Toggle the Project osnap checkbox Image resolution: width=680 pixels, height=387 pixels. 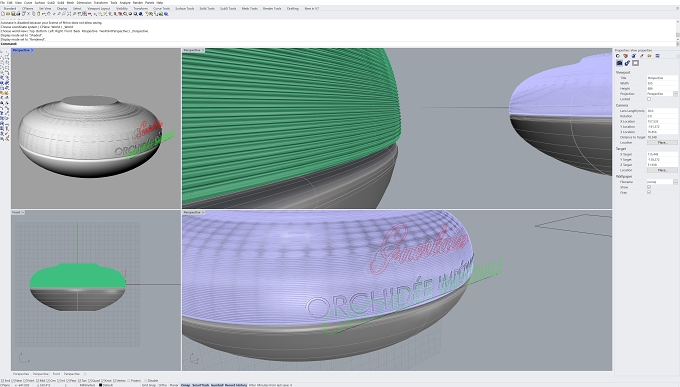(129, 380)
